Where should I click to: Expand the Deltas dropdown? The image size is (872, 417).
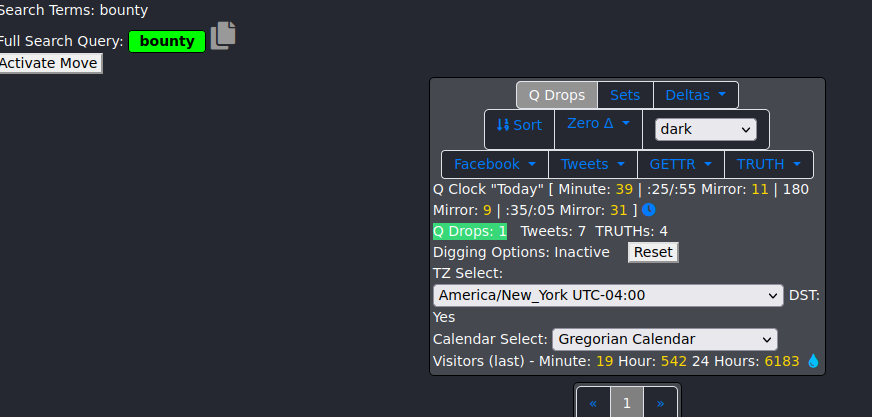coord(696,95)
